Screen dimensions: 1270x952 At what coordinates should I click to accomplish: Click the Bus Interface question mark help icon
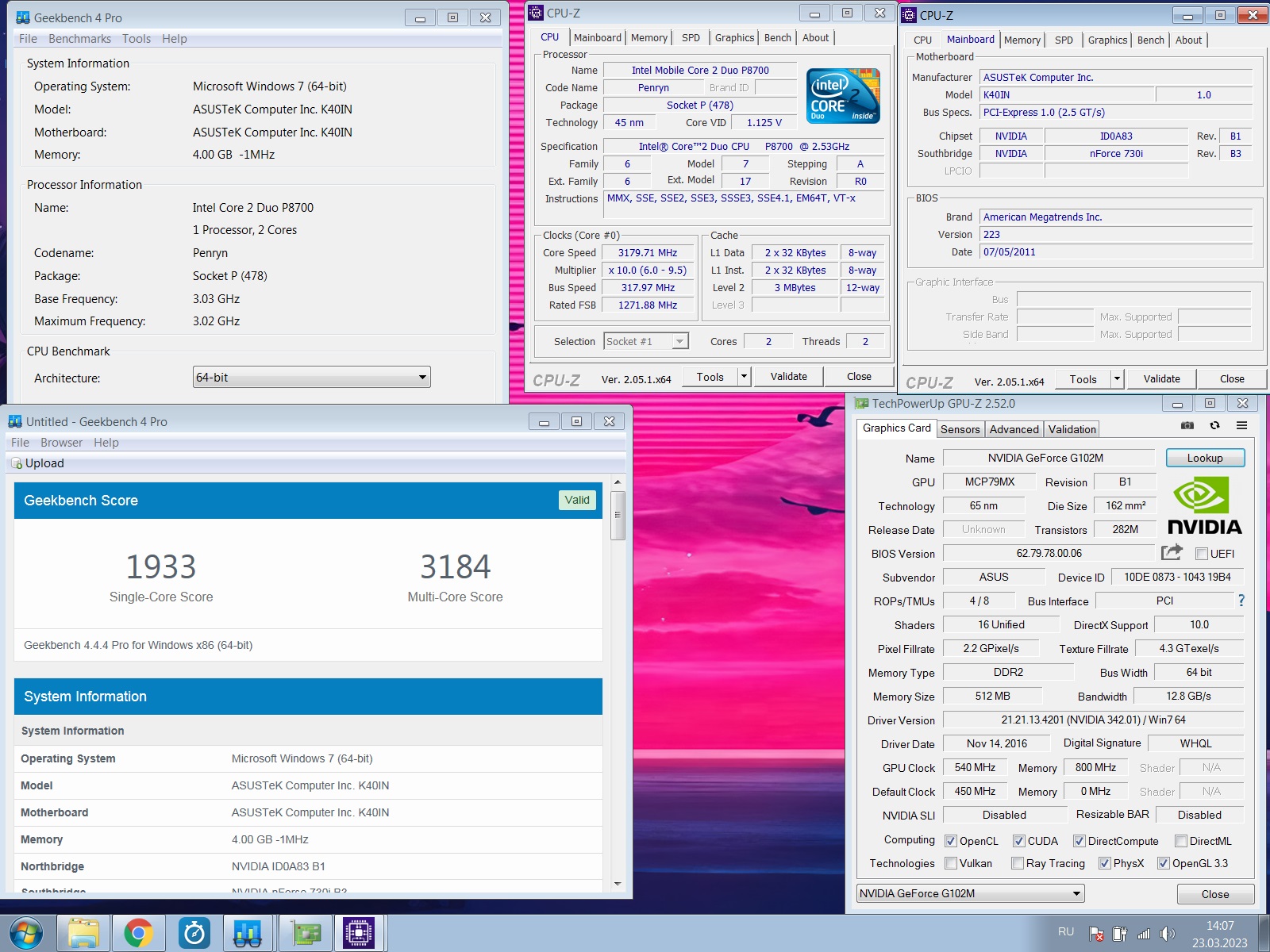(1241, 601)
